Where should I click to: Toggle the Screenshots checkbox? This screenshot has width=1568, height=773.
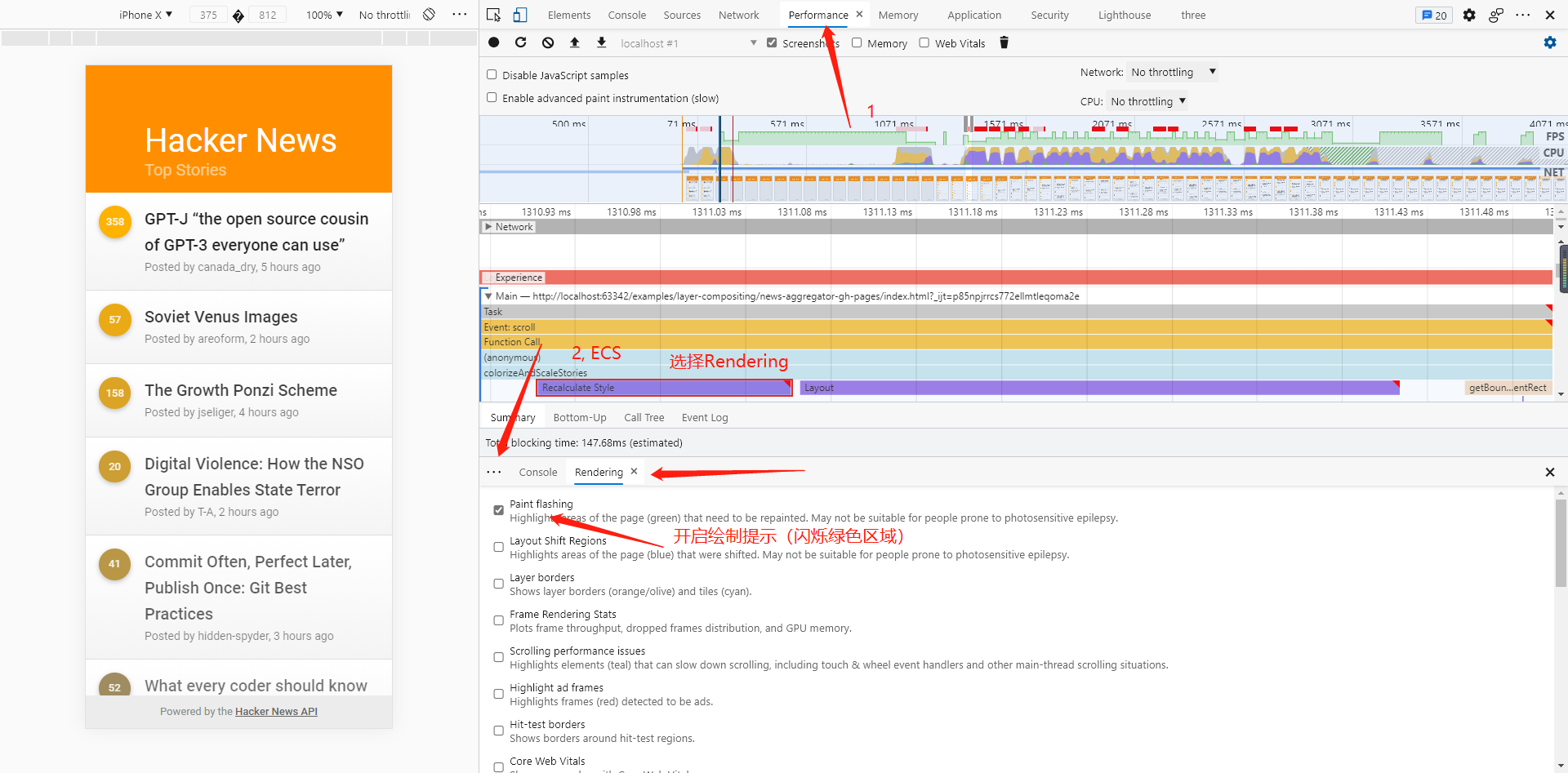772,43
